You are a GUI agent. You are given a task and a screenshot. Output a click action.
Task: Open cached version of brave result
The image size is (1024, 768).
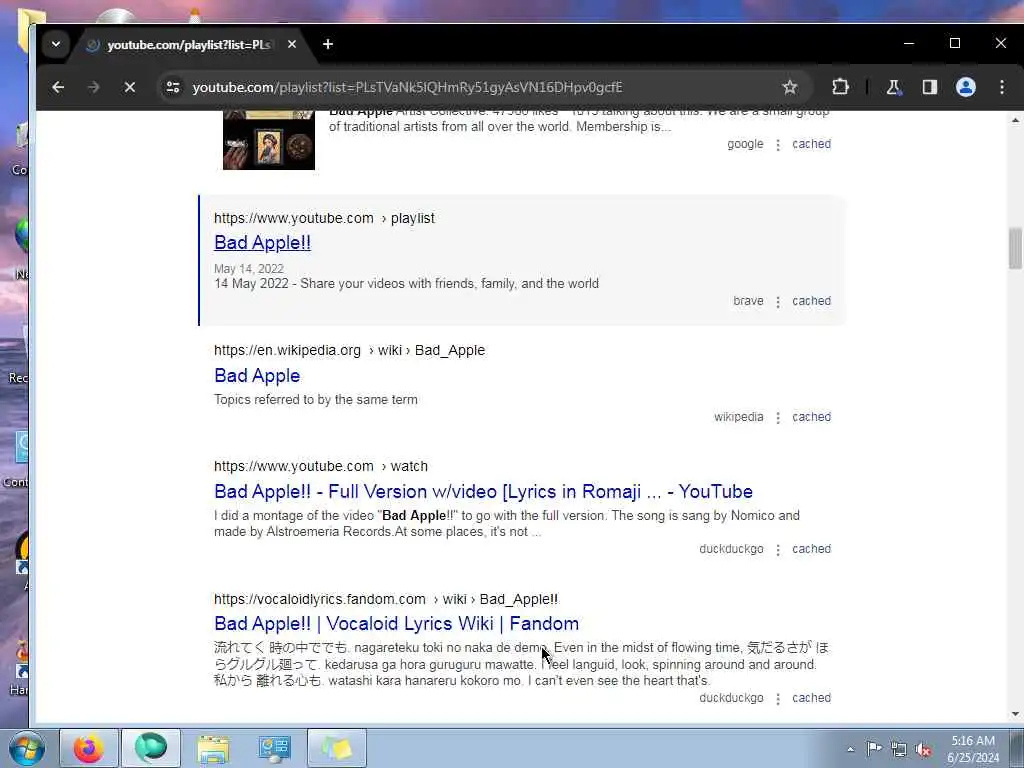coord(811,301)
